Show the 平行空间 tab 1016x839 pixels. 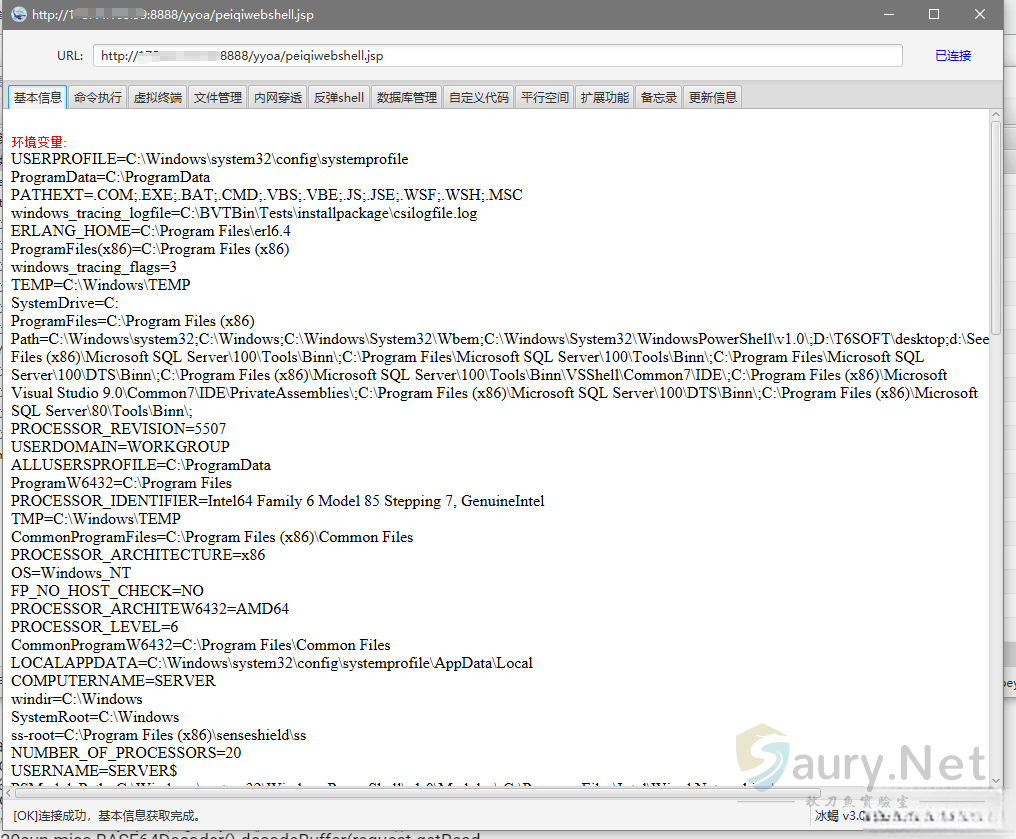545,97
